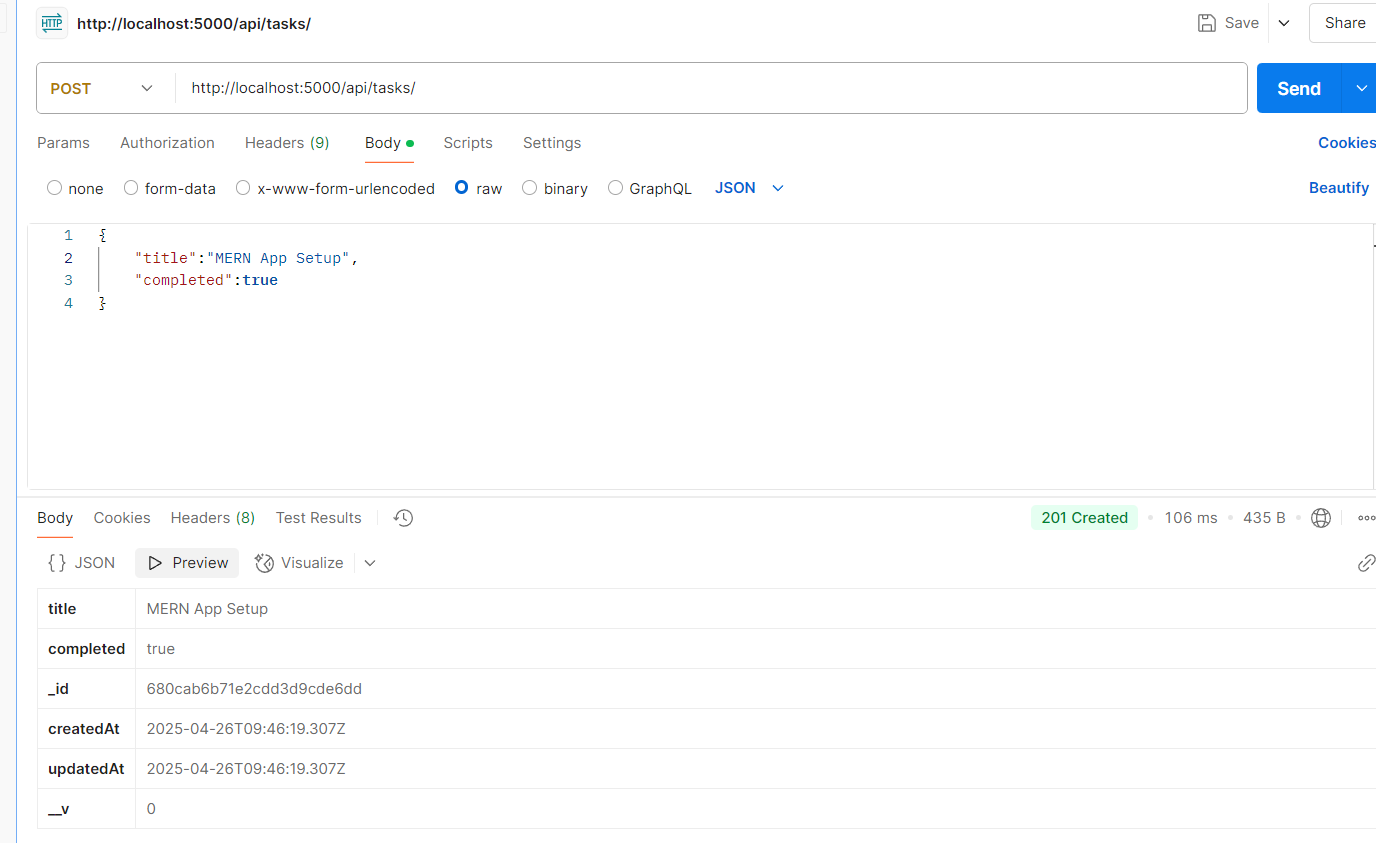Image resolution: width=1376 pixels, height=843 pixels.
Task: Open response history with the clock icon
Action: pyautogui.click(x=403, y=517)
